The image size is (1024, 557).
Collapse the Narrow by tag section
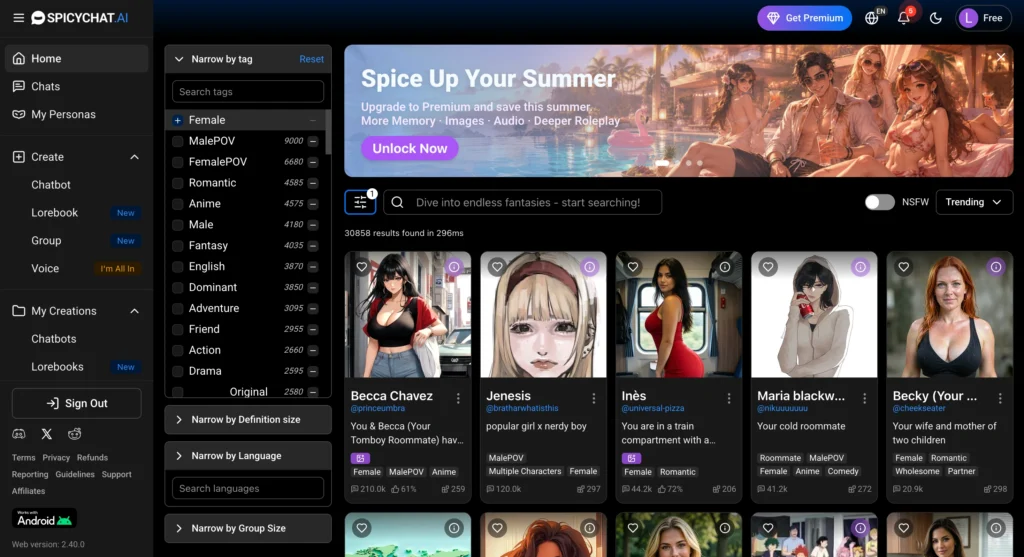tap(179, 59)
